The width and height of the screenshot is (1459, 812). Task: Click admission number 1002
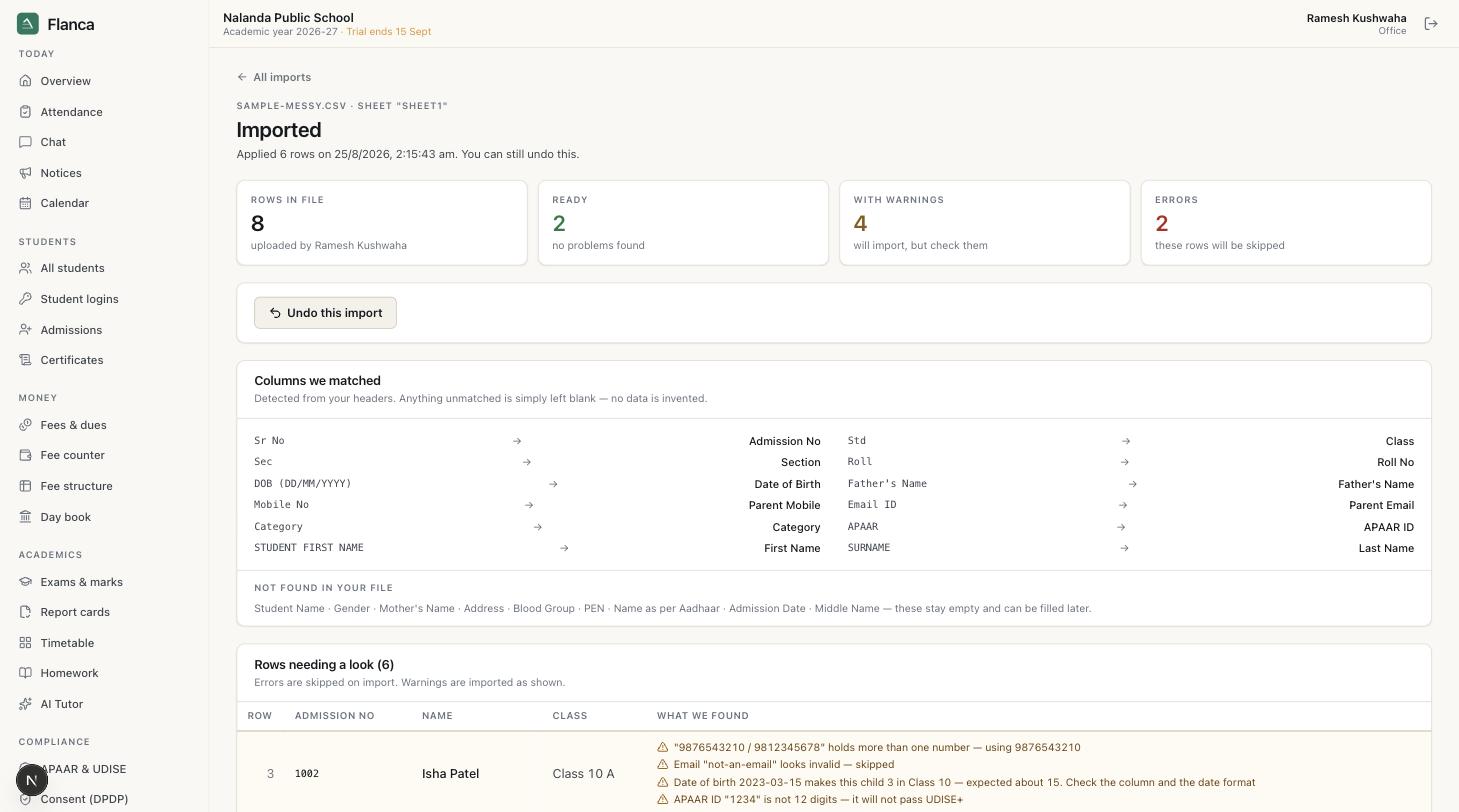[307, 774]
